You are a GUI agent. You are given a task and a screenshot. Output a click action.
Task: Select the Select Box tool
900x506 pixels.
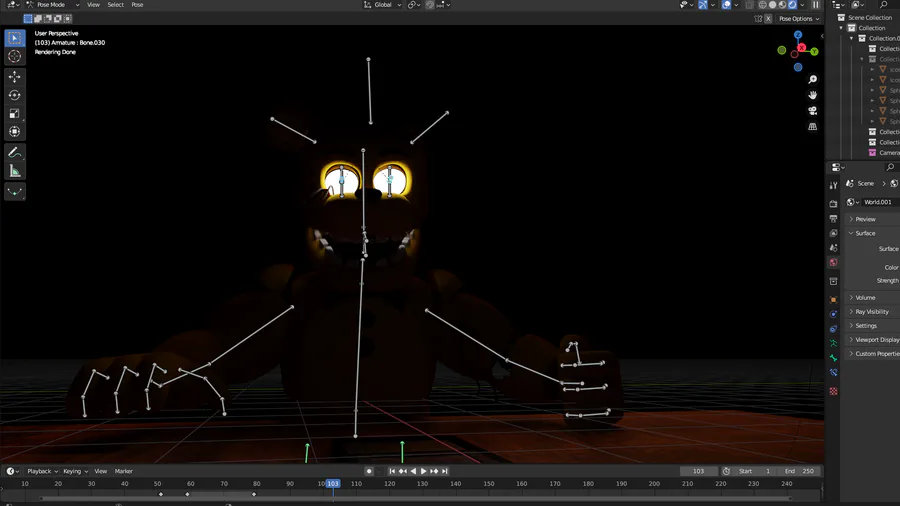click(x=15, y=38)
